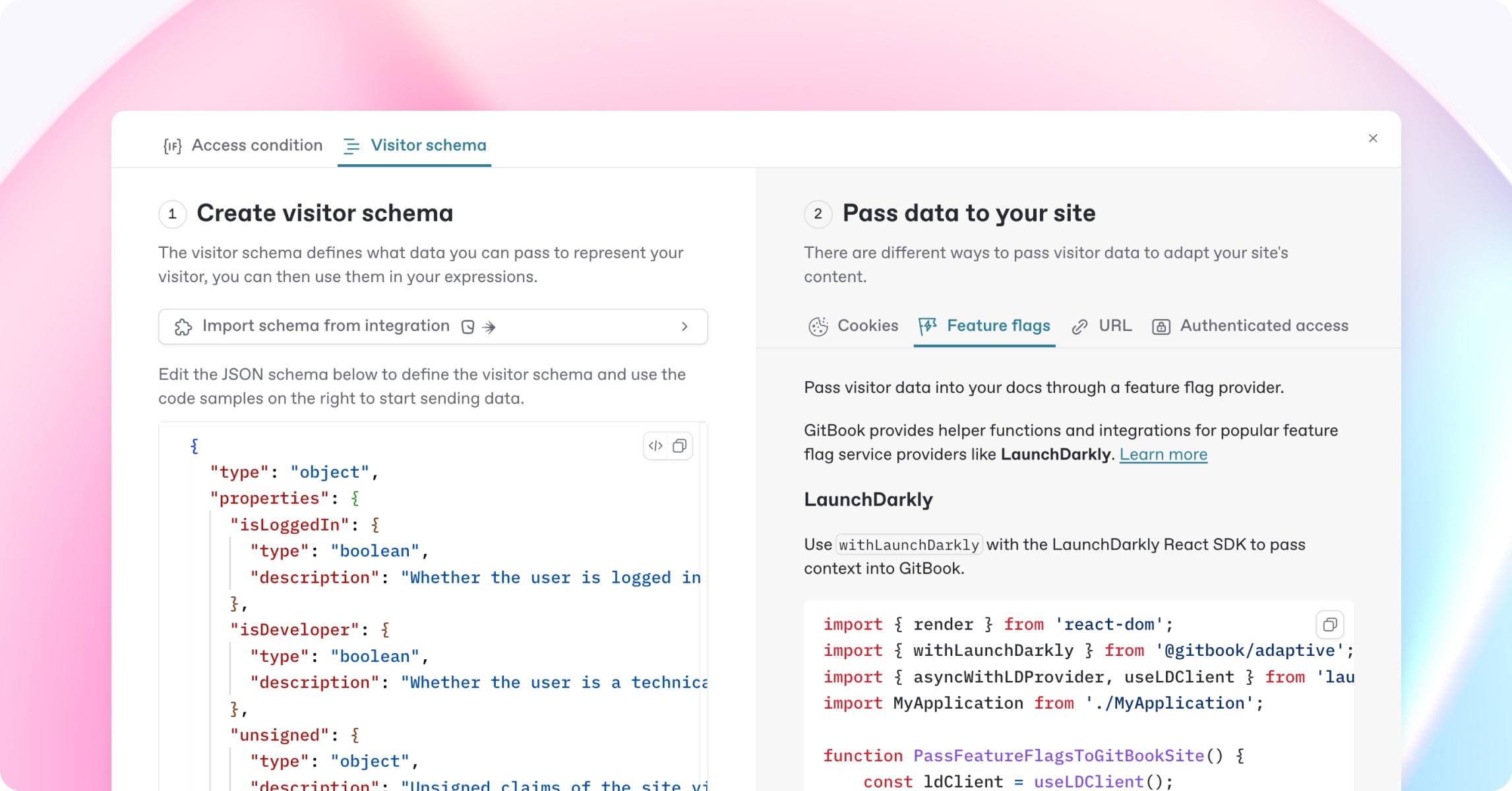
Task: Click the cookie icon beside Cookies
Action: [x=818, y=326]
